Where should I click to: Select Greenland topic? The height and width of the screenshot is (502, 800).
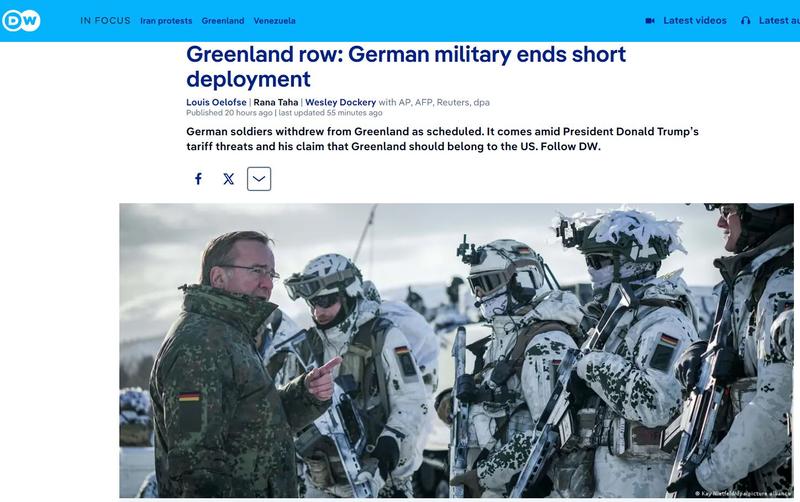coord(223,21)
